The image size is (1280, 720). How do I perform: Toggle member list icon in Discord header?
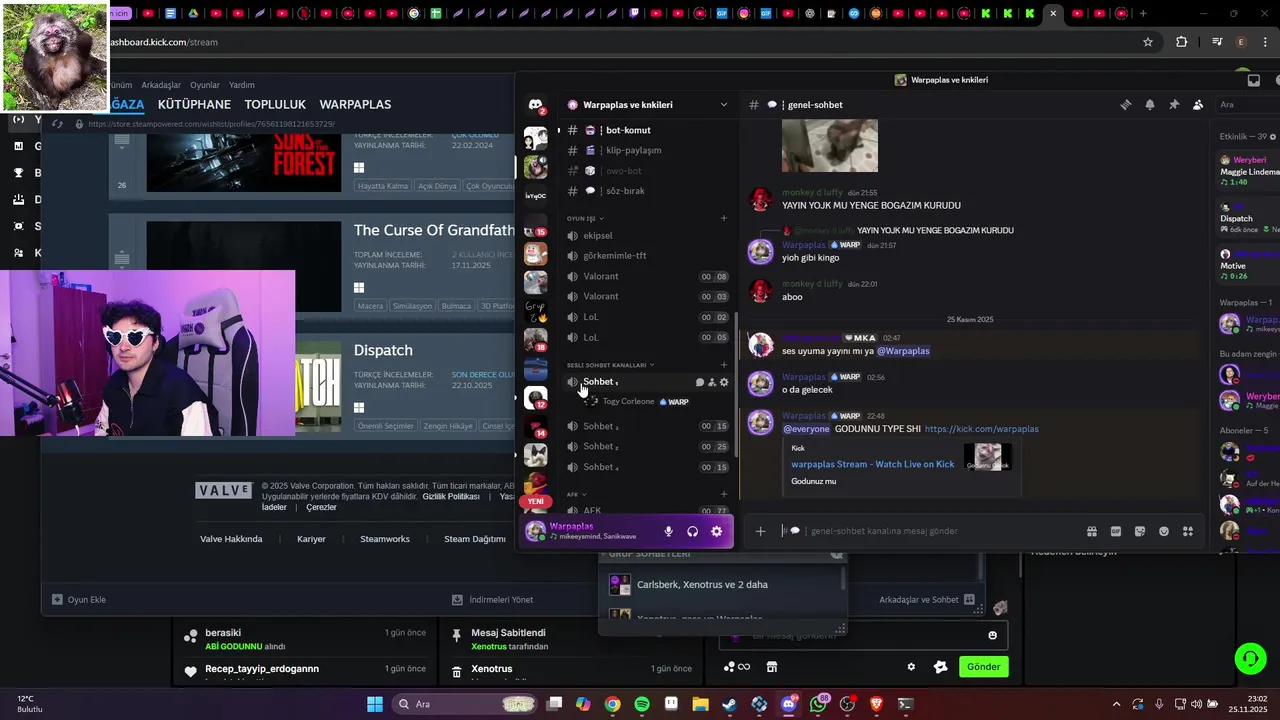(1198, 105)
